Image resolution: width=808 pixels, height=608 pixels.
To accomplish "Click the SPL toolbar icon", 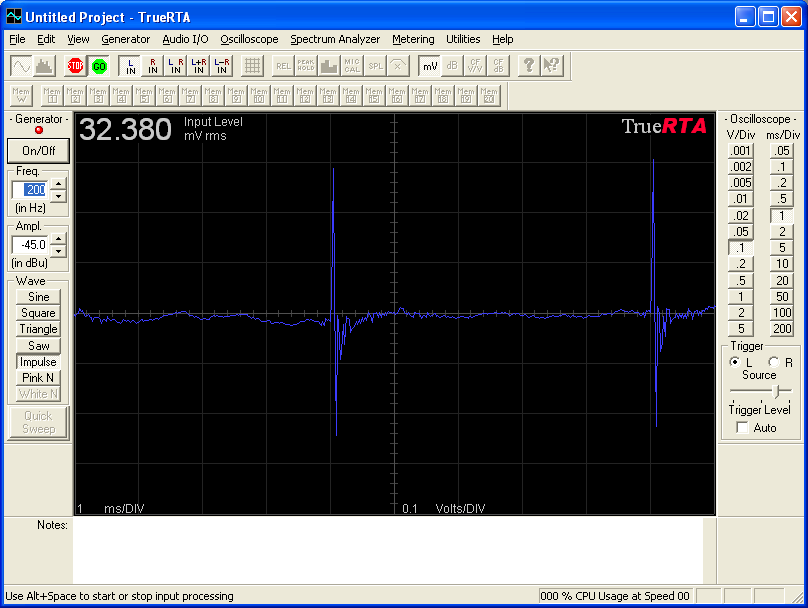I will 375,66.
